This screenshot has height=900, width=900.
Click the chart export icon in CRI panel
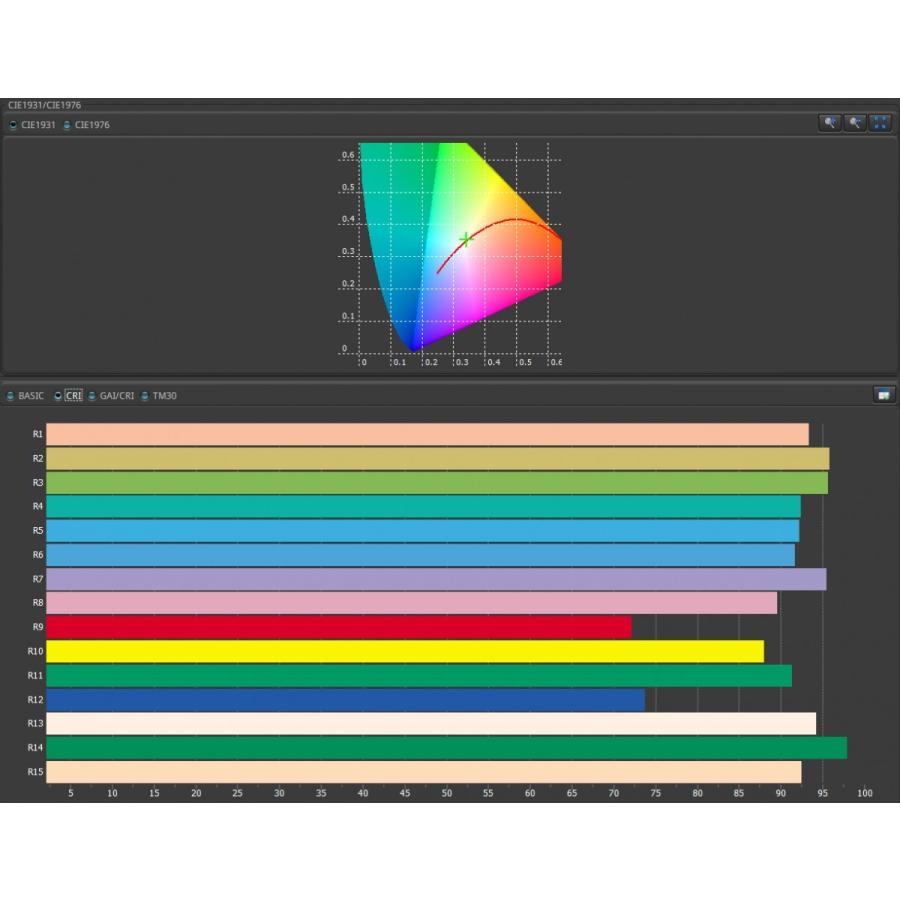[883, 395]
